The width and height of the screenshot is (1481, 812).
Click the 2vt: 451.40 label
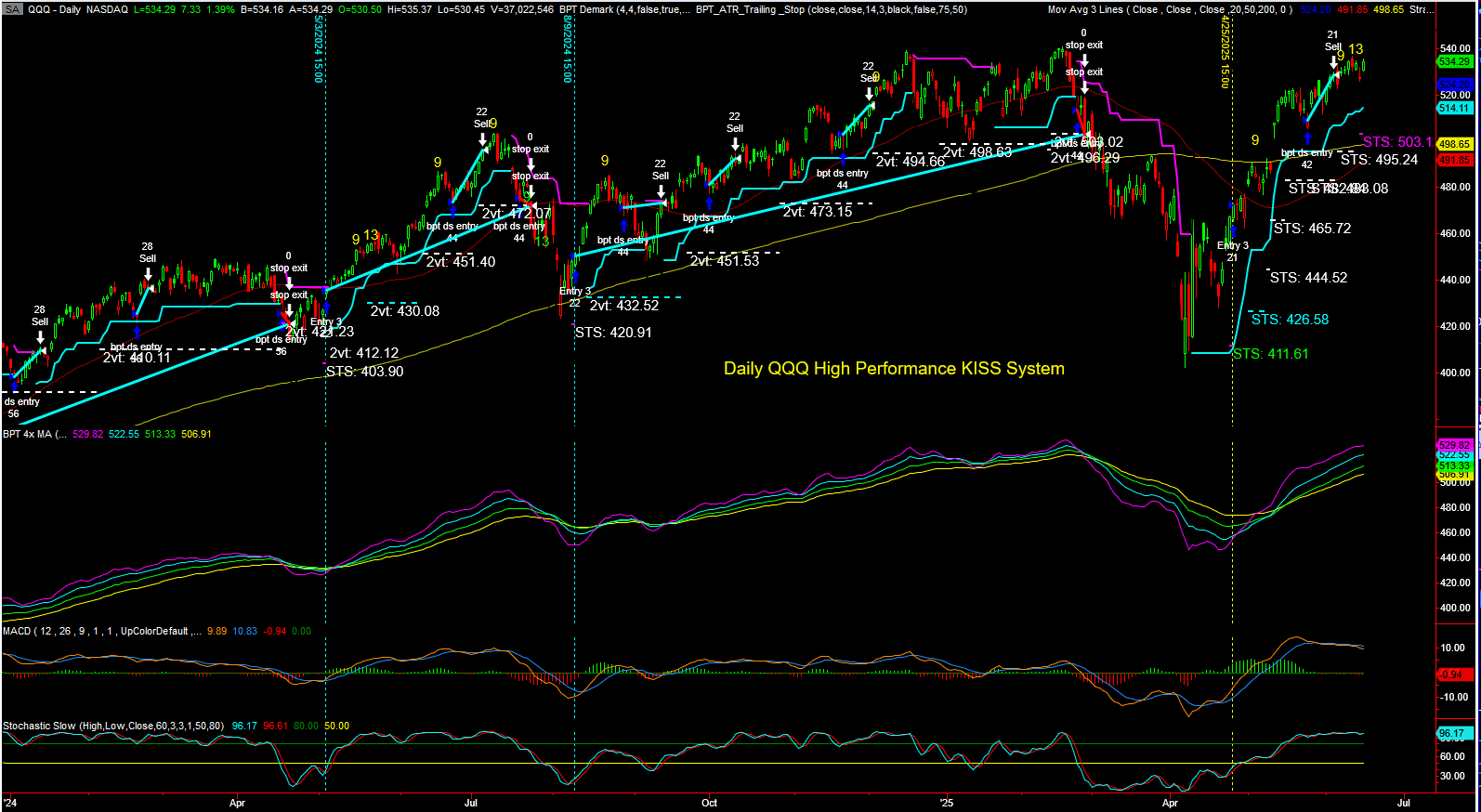461,262
